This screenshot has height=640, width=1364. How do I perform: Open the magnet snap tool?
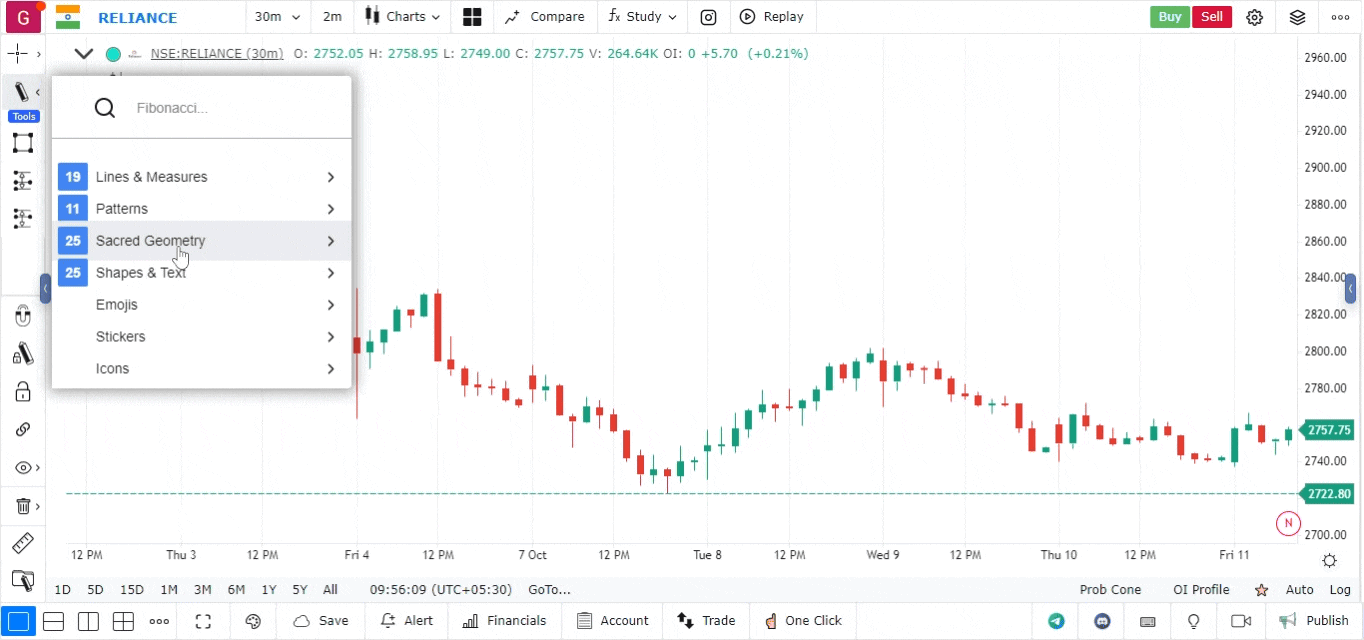click(22, 317)
